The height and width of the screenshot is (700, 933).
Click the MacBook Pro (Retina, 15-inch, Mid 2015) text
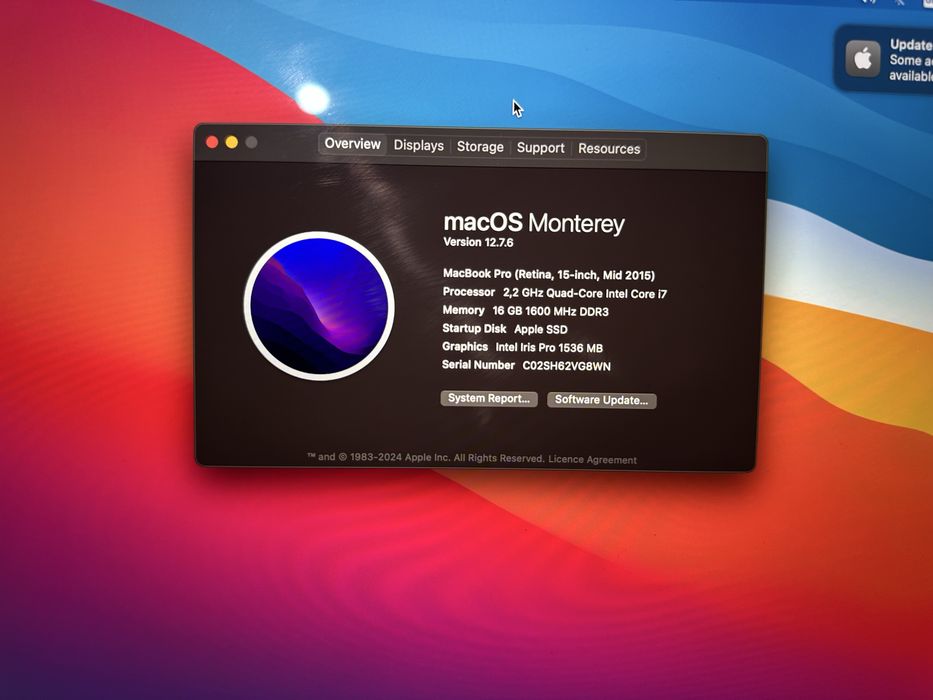click(x=549, y=274)
